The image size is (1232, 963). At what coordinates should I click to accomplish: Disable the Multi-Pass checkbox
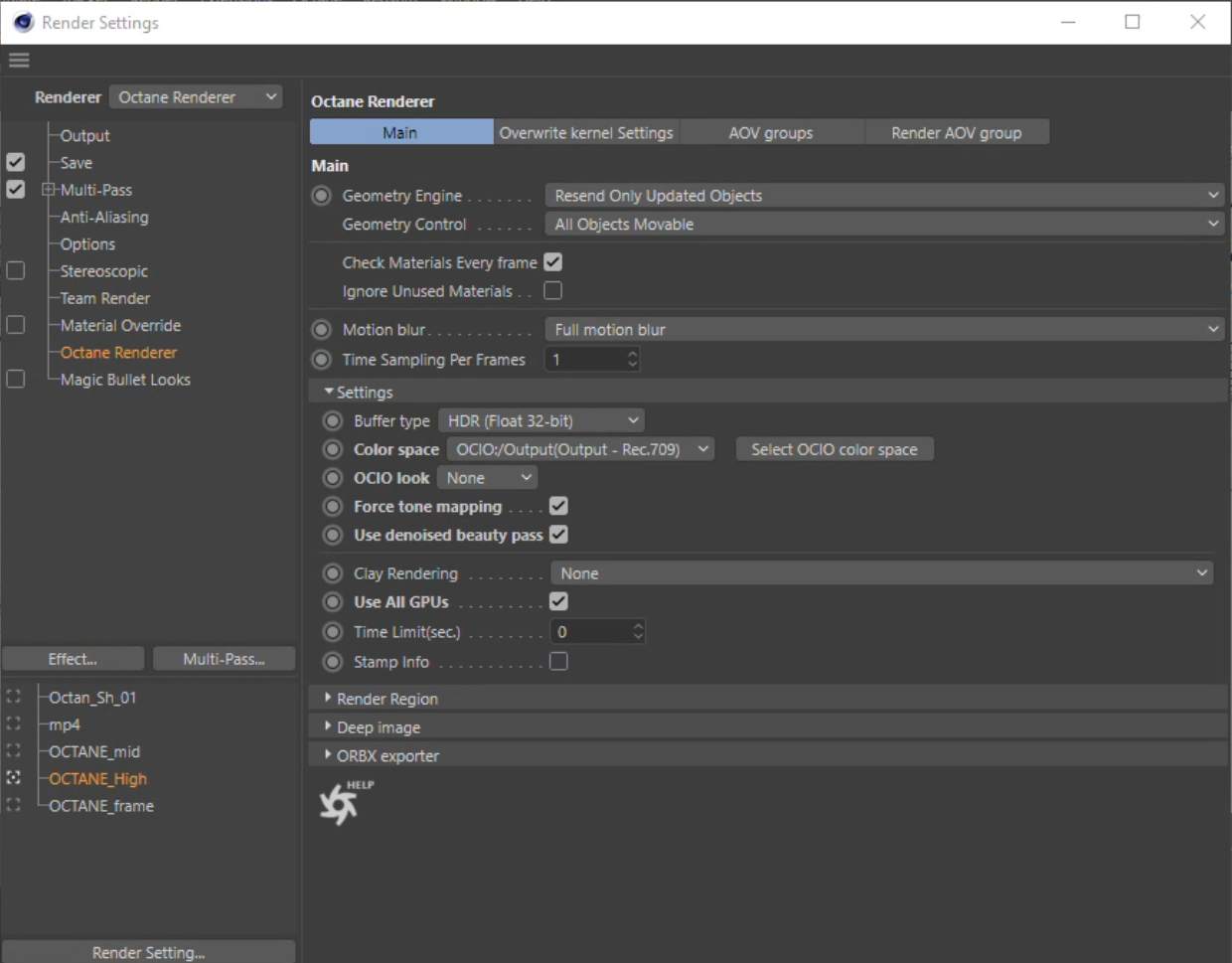[x=16, y=189]
